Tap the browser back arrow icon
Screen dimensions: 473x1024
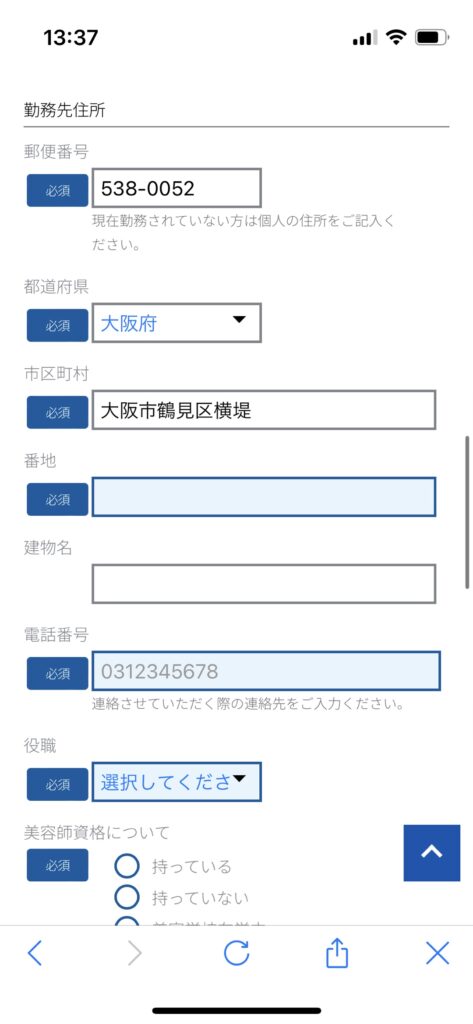click(x=35, y=953)
